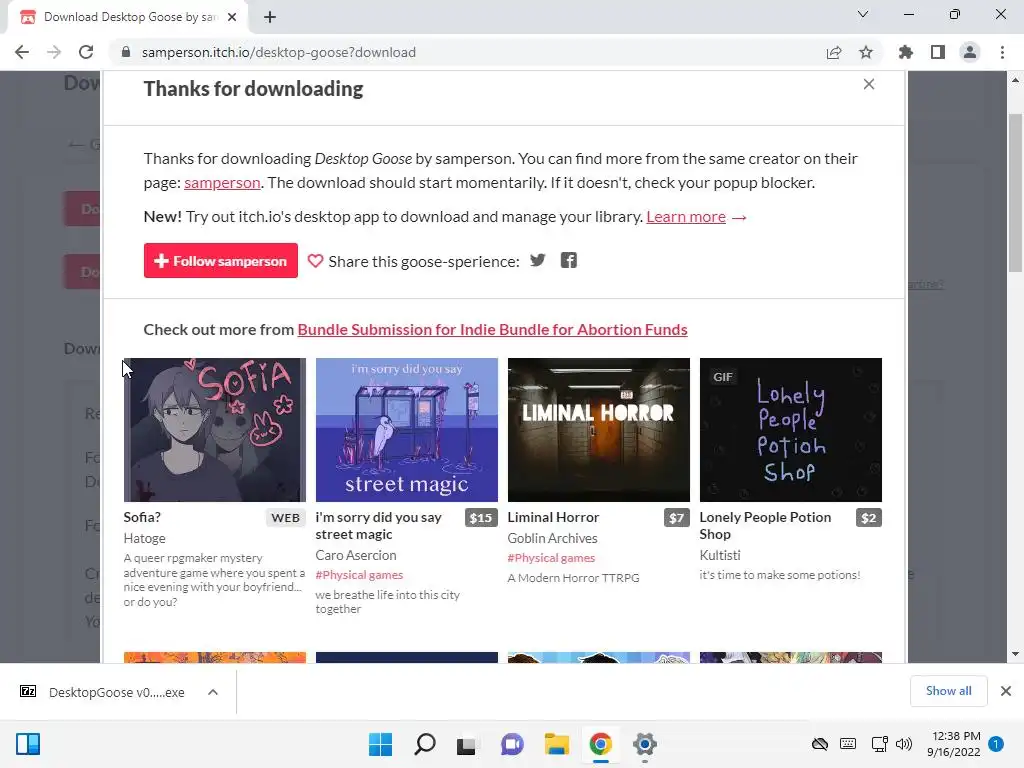Toggle the Chrome side panel
This screenshot has height=768, width=1024.
(x=938, y=52)
